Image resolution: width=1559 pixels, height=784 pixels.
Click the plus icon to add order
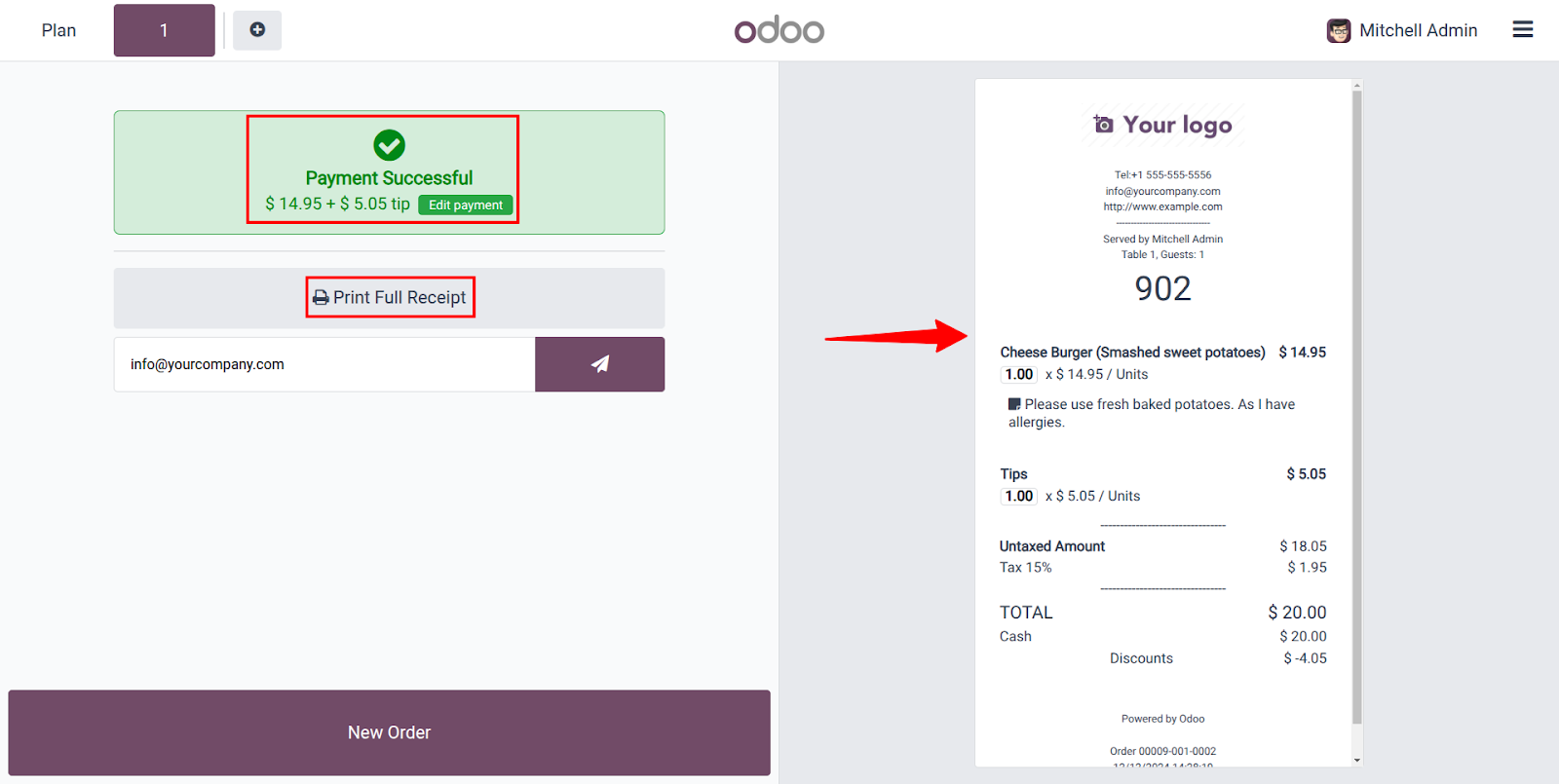[x=257, y=30]
